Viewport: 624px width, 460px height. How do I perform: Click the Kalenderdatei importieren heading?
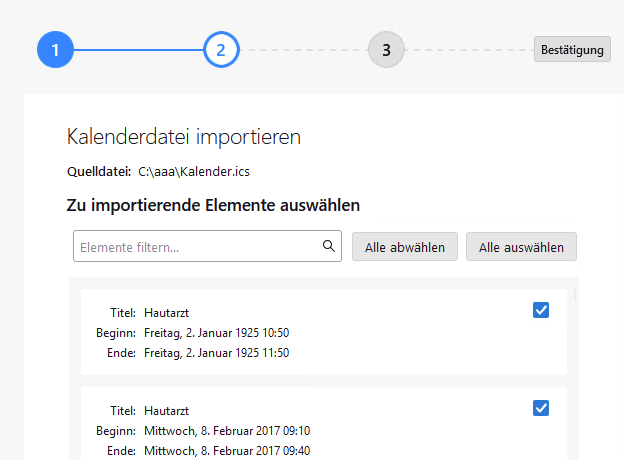coord(183,137)
